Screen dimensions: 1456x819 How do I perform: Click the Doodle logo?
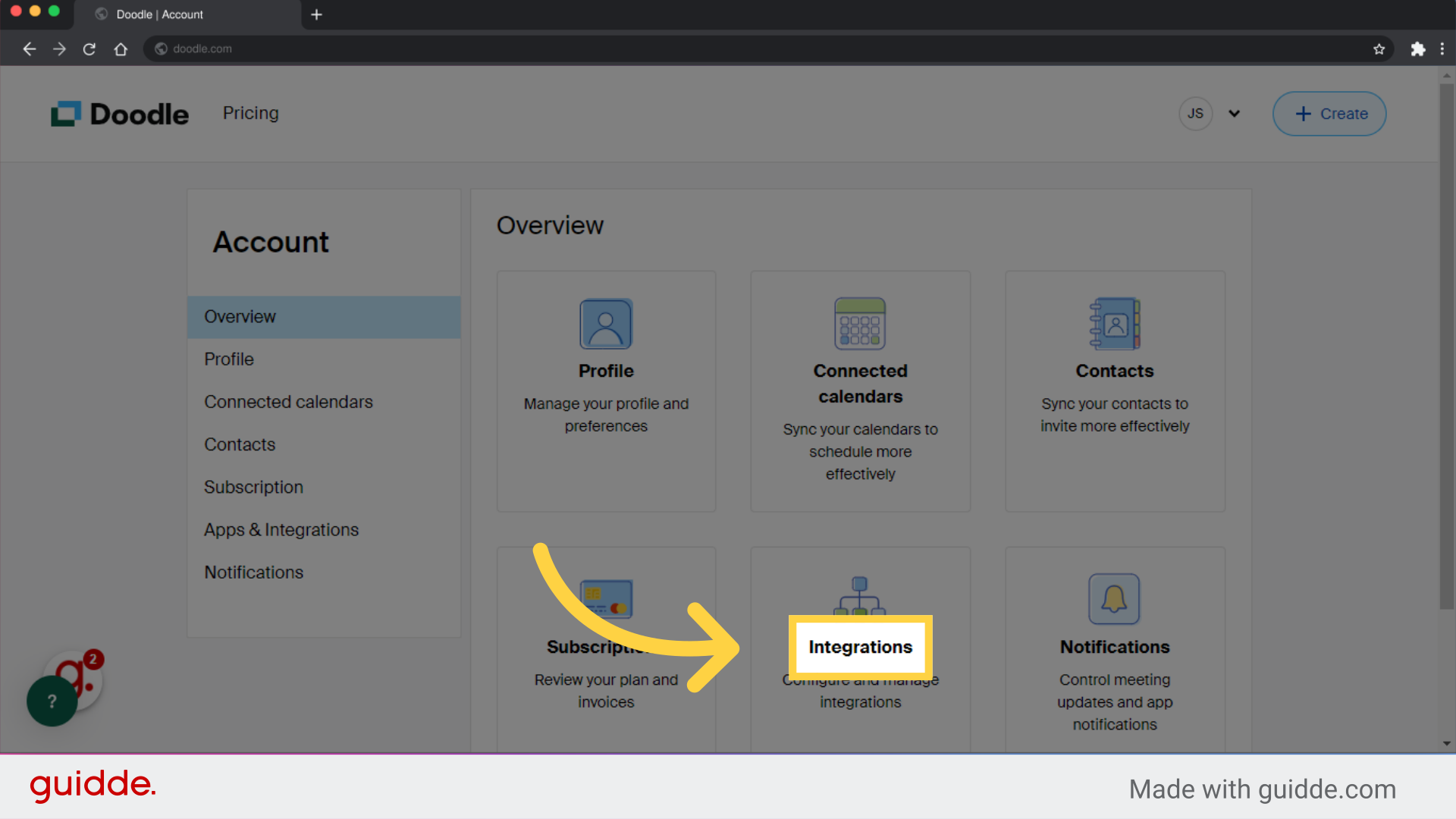coord(119,113)
